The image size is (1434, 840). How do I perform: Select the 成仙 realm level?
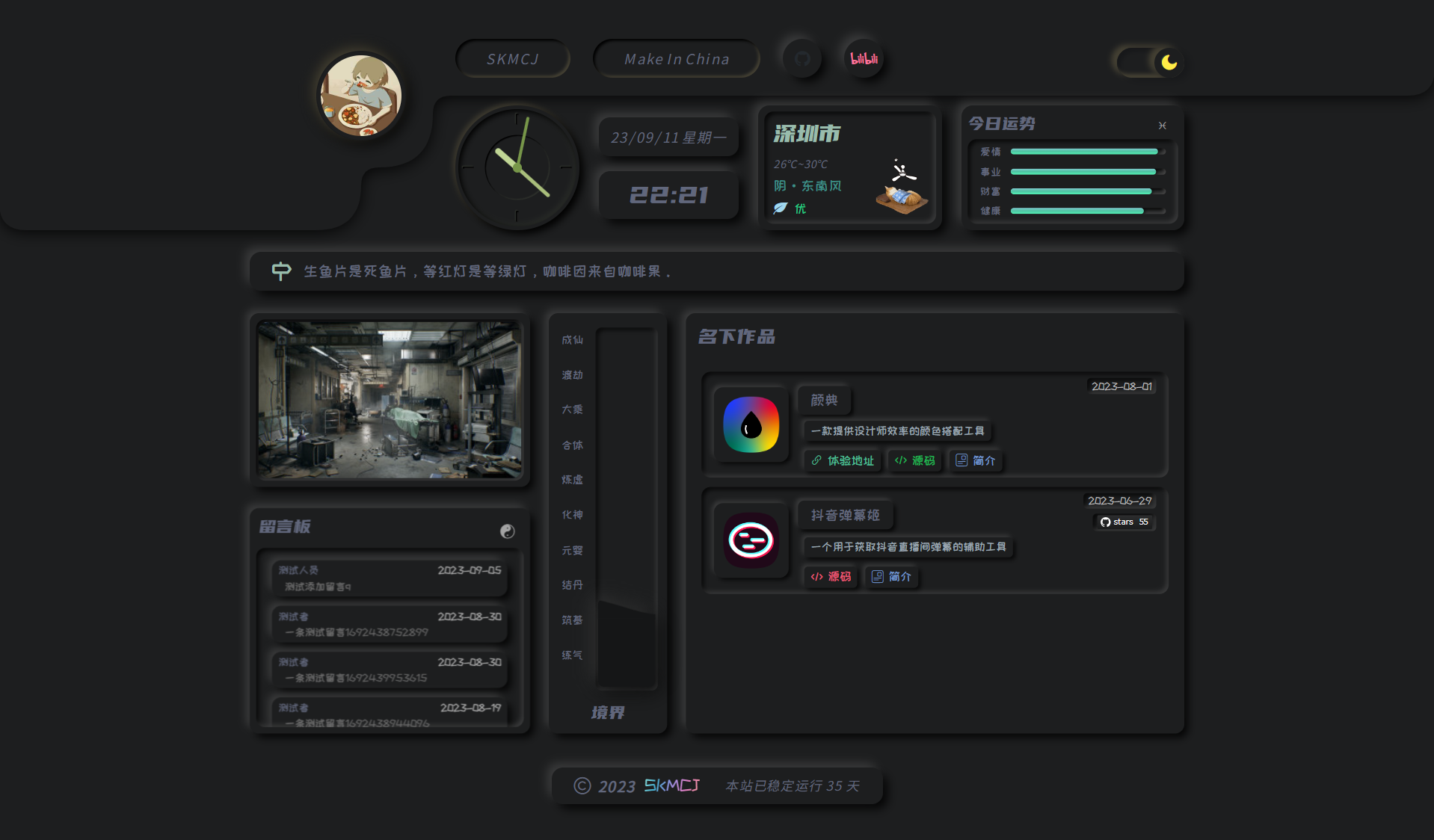click(572, 339)
